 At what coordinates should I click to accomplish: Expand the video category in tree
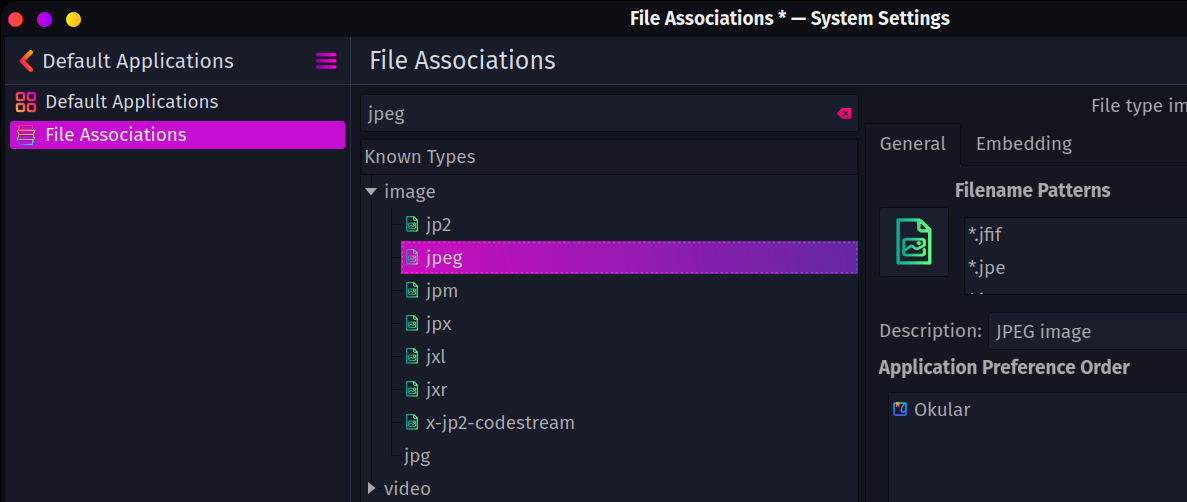[x=371, y=489]
